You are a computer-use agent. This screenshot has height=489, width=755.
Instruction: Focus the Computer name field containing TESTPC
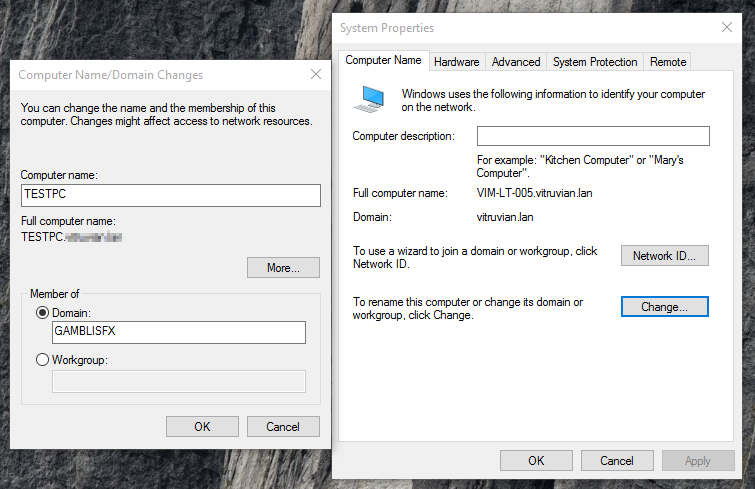pos(170,195)
